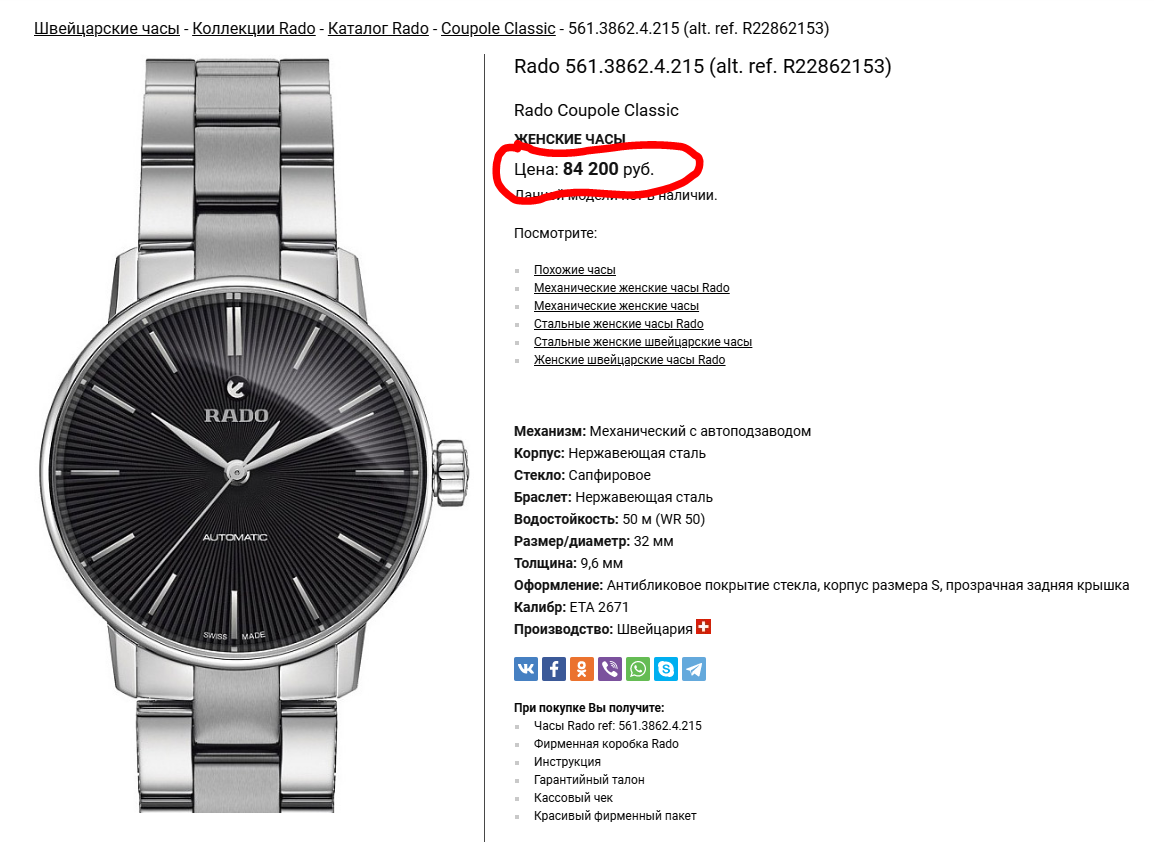Viewport: 1154px width, 842px height.
Task: Click the Skype share icon
Action: point(666,669)
